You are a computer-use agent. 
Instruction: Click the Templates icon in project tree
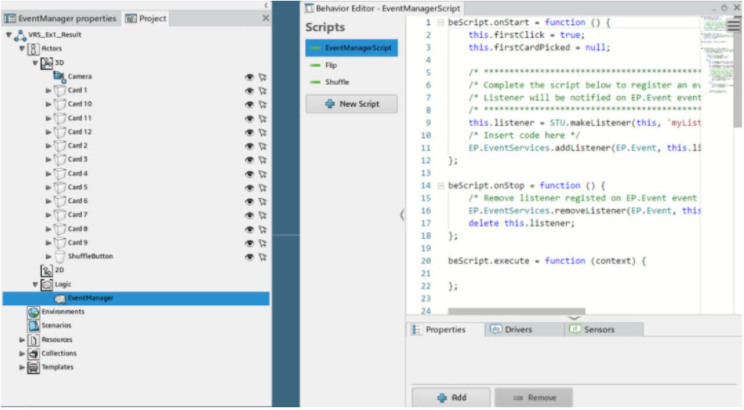(33, 367)
